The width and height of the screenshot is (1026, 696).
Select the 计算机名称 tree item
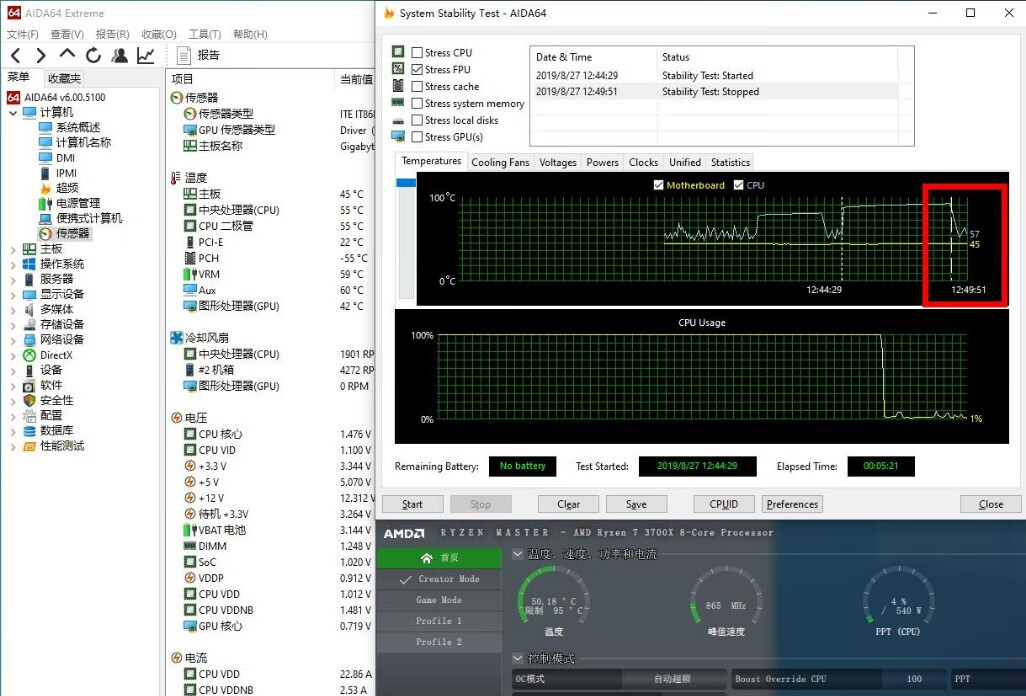pyautogui.click(x=83, y=142)
